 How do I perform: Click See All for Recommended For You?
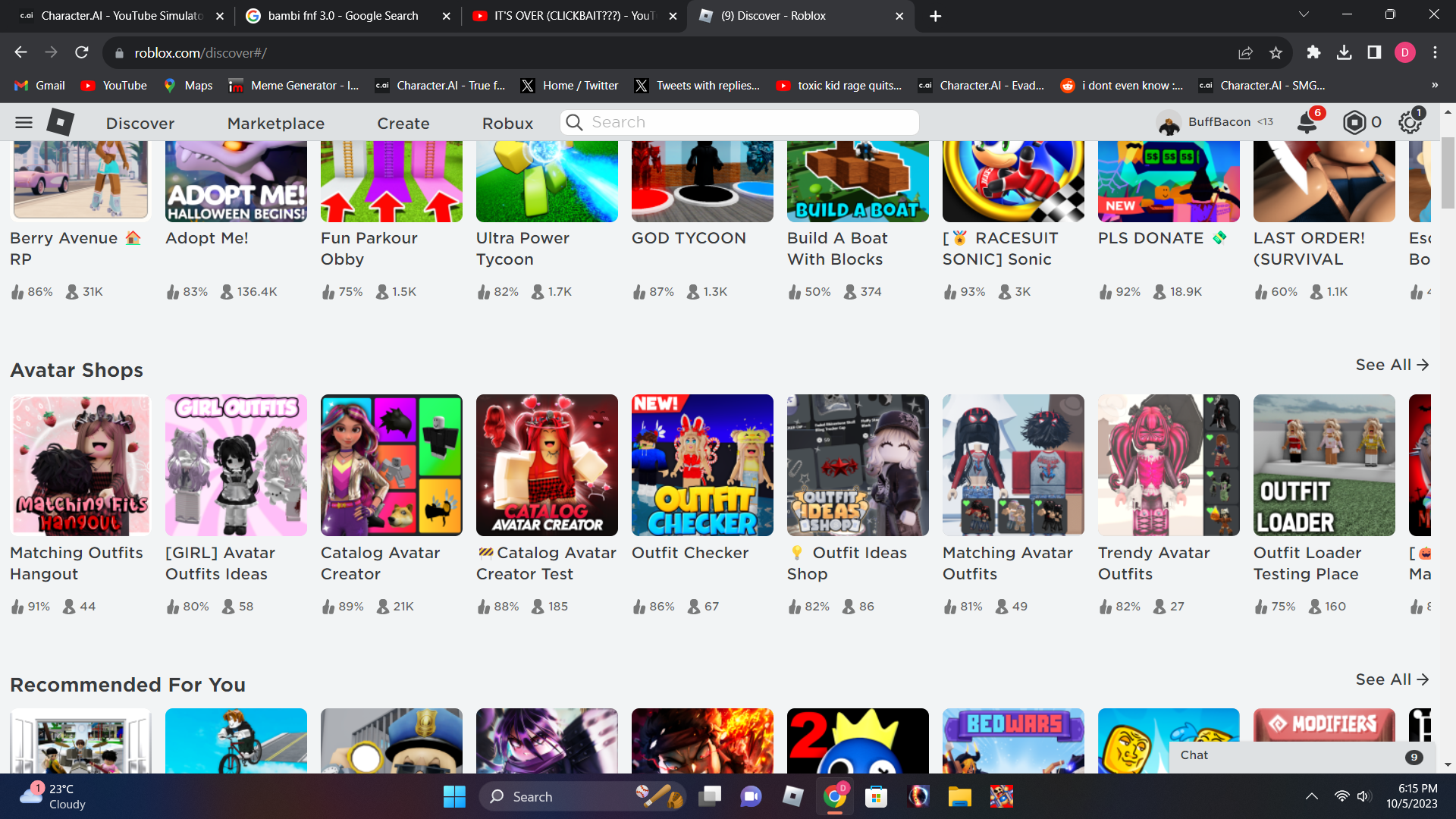coord(1392,679)
